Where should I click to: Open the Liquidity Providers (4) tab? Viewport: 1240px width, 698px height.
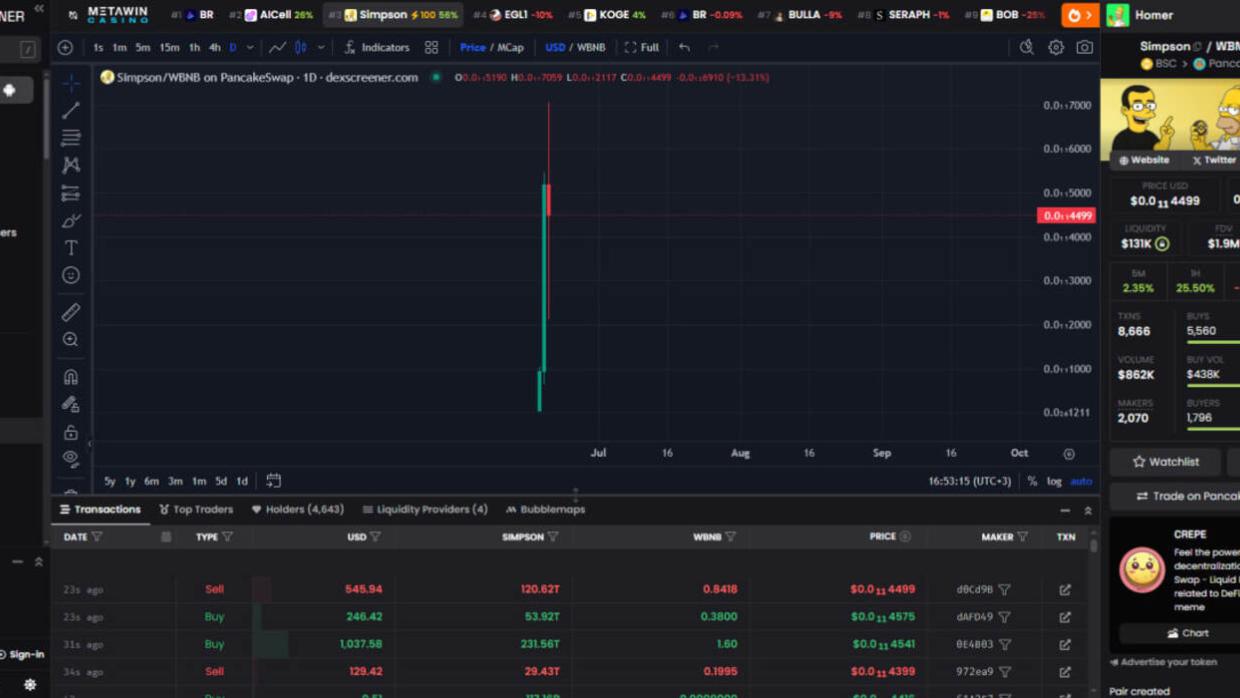coord(425,509)
